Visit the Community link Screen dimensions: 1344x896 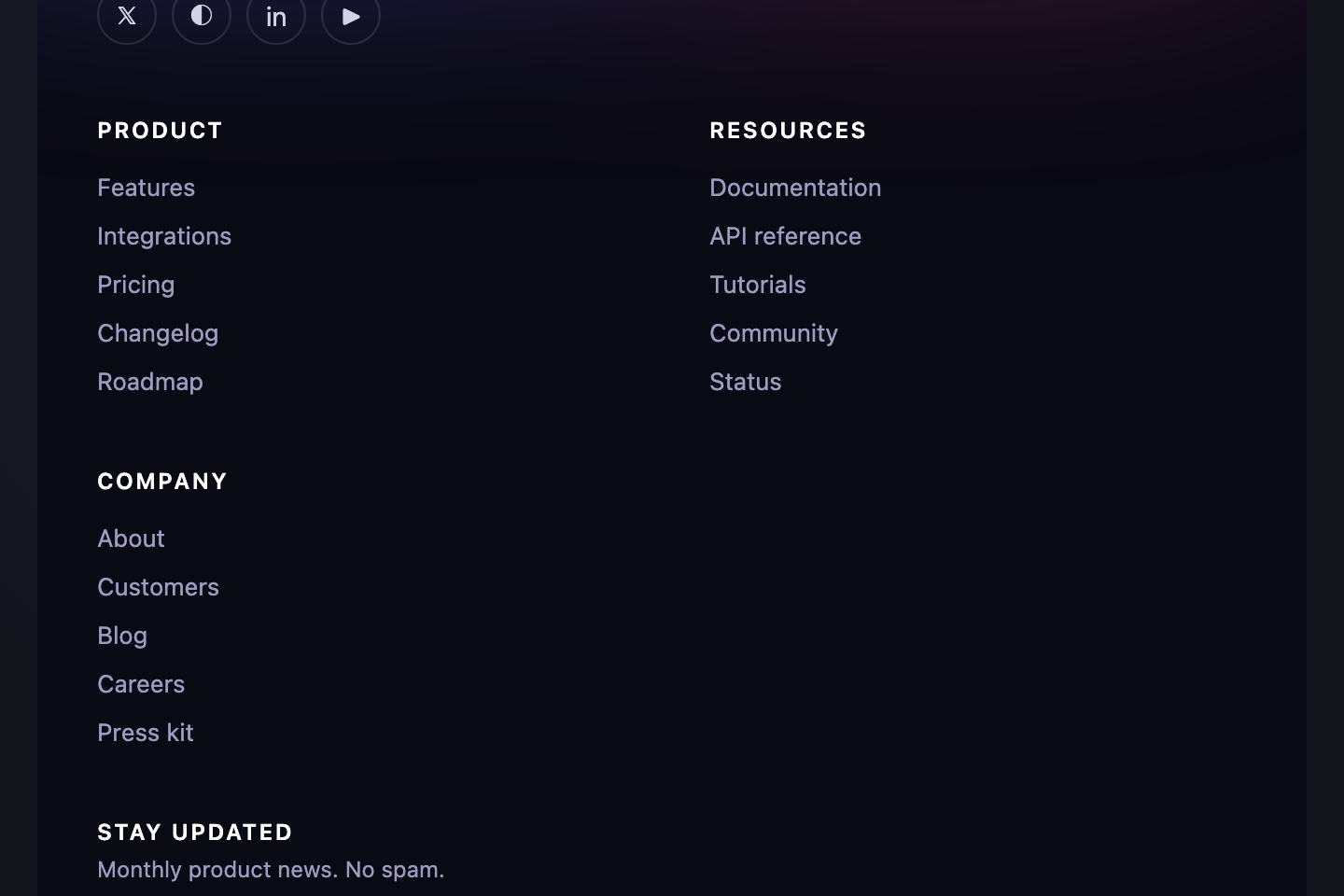[x=774, y=333]
